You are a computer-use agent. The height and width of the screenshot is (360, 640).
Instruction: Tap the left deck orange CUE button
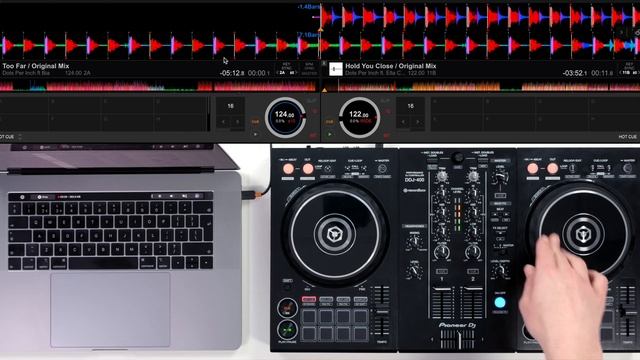(x=287, y=308)
